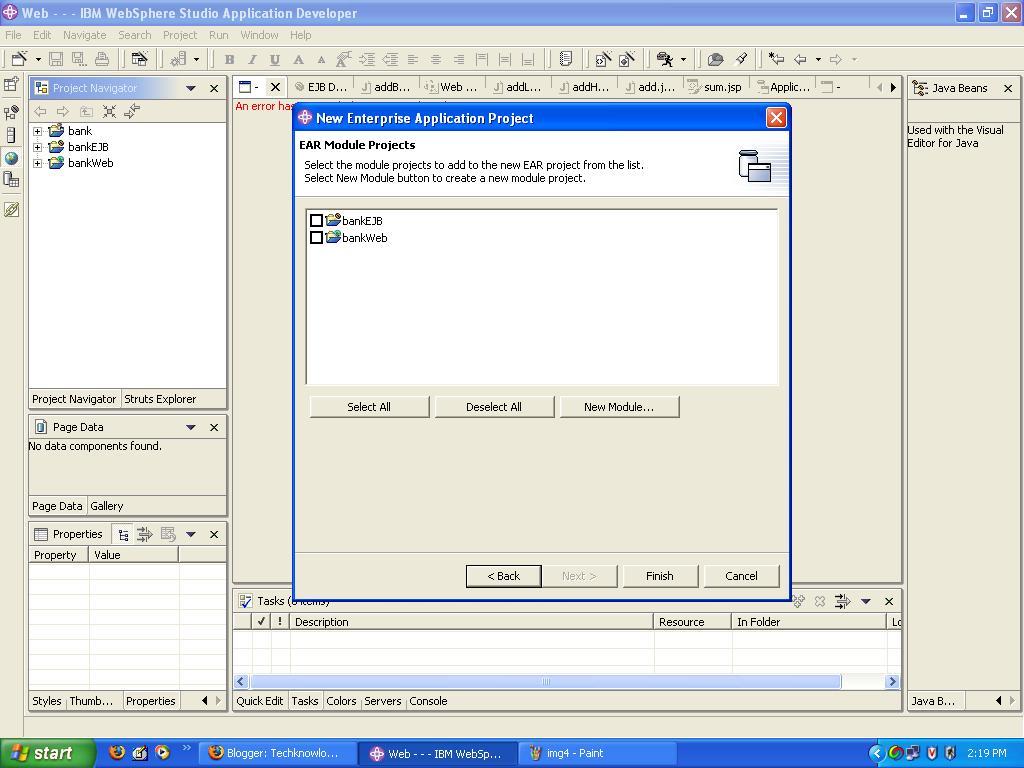Click the last edit location toolbar icon
Screen dimensions: 1024x768
tap(776, 59)
